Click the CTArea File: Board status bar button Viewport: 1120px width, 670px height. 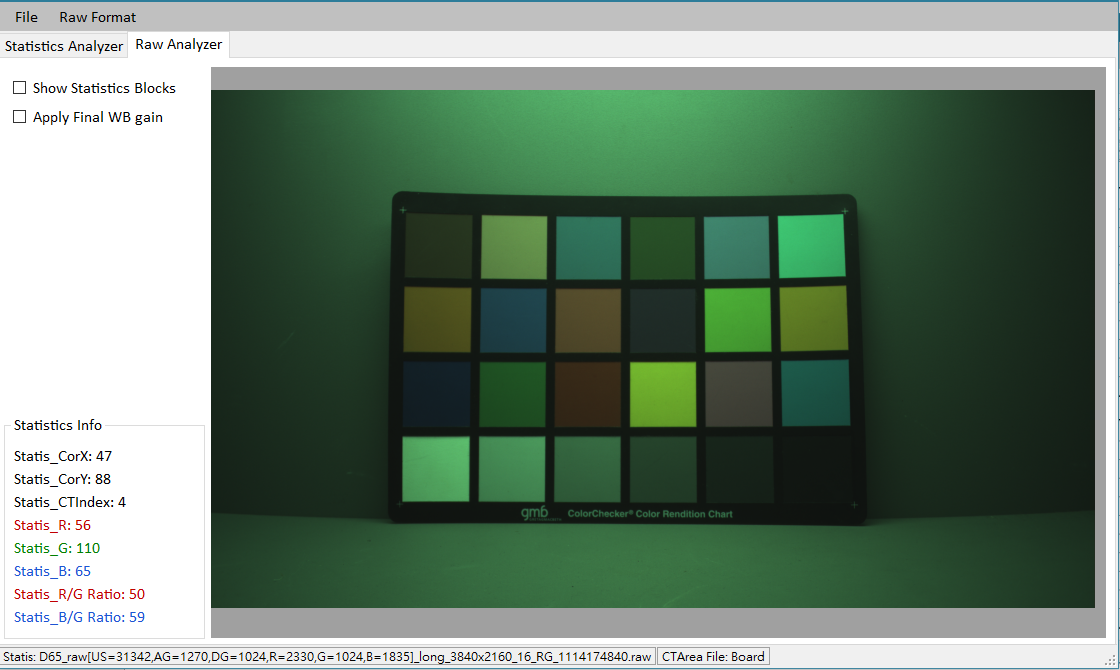tap(713, 656)
